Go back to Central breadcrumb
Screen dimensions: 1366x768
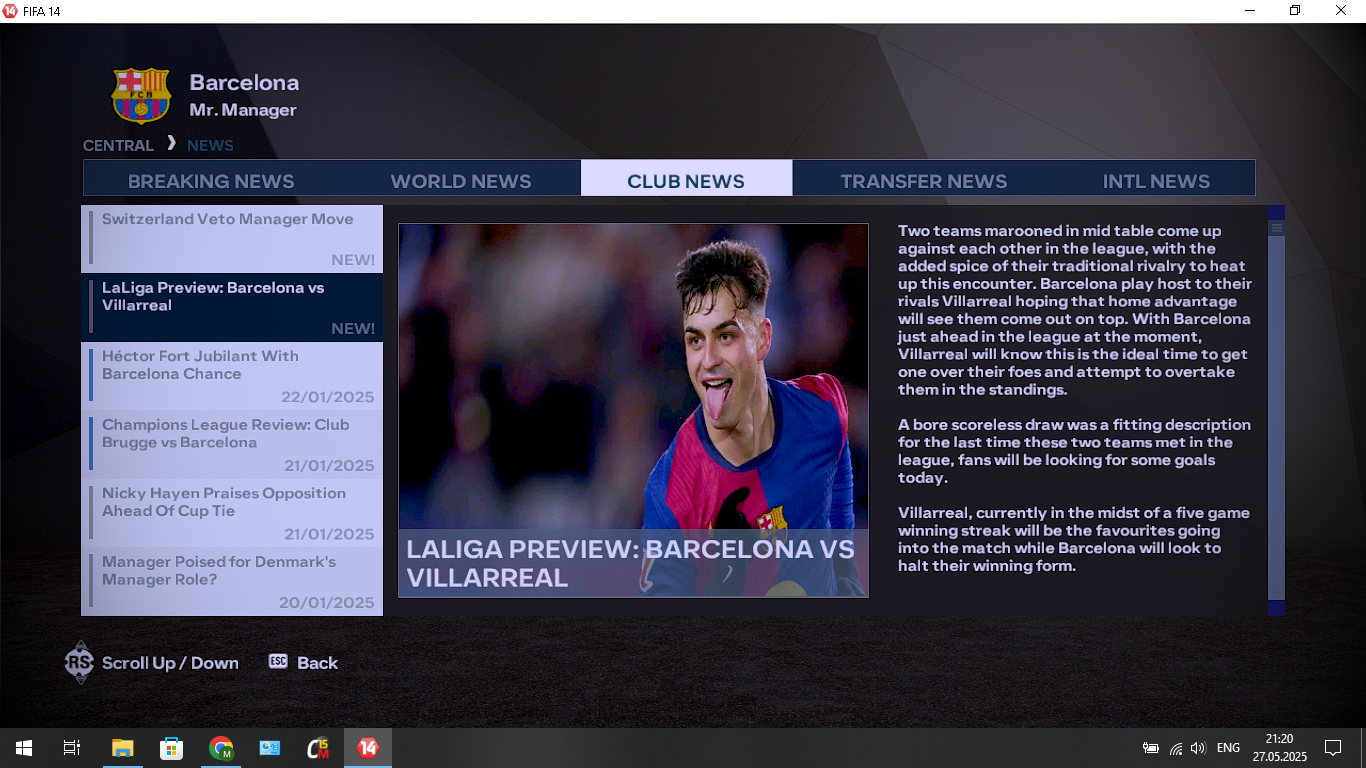[118, 146]
